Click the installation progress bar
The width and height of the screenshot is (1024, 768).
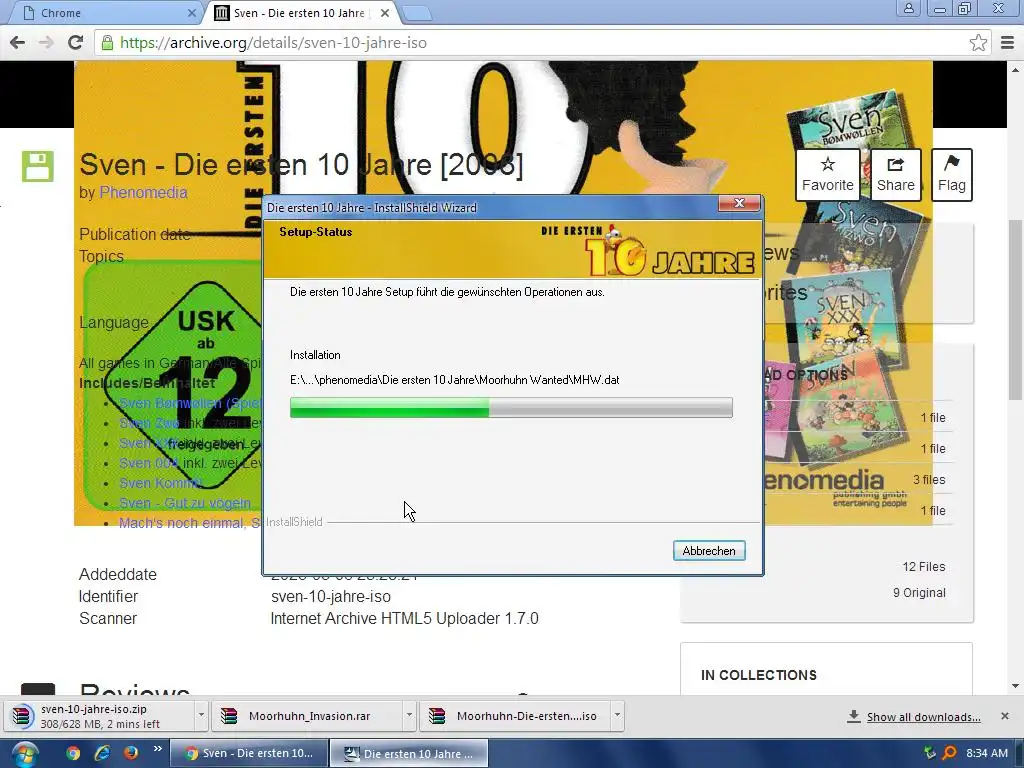[x=511, y=408]
